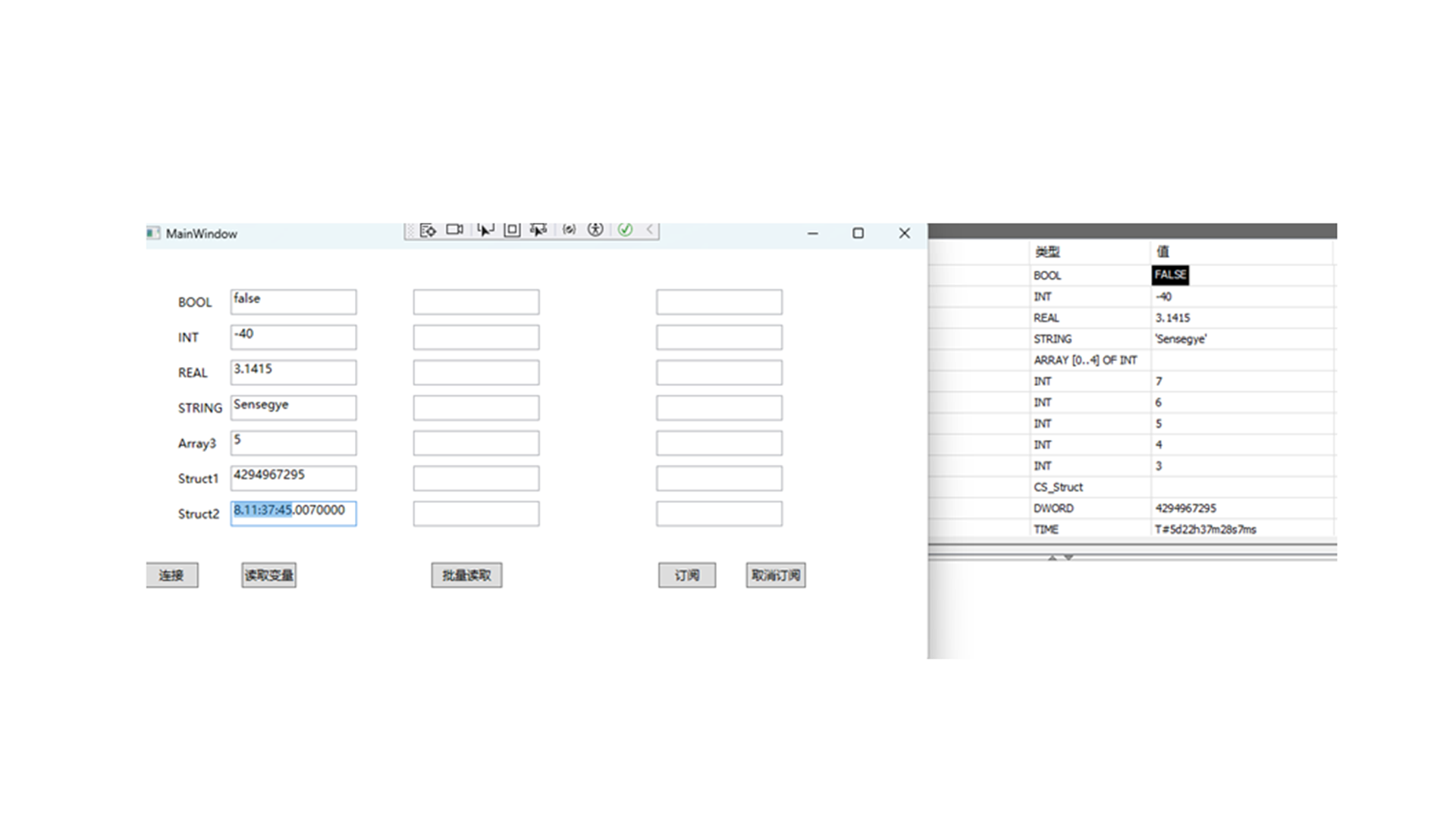Viewport: 1456px width, 819px height.
Task: Click the 类型 column header
Action: pos(1047,252)
